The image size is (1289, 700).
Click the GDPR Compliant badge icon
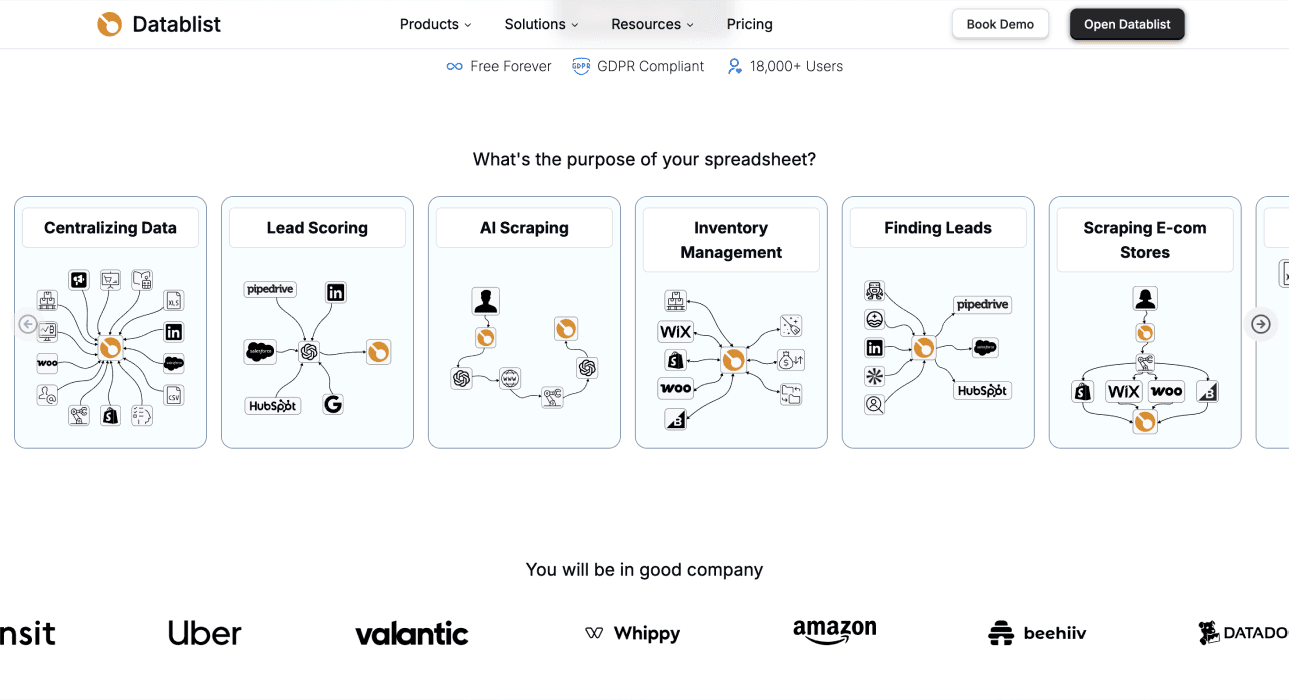pyautogui.click(x=581, y=66)
